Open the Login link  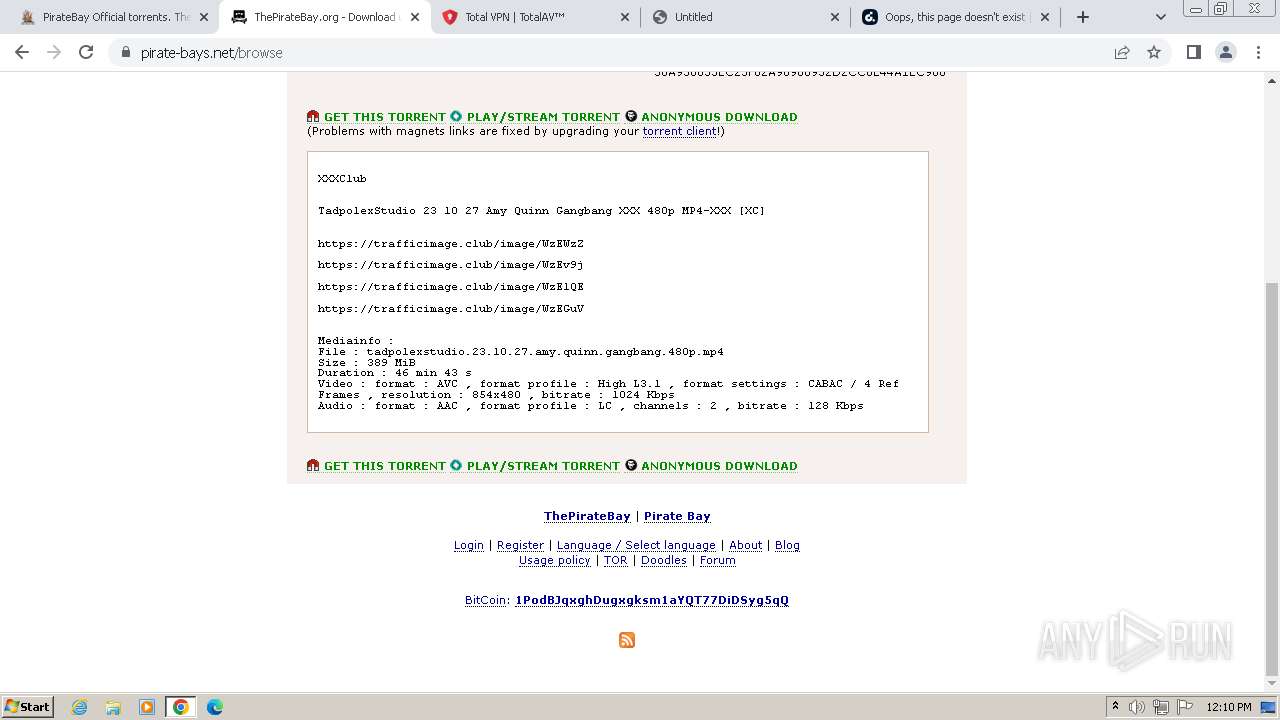click(x=469, y=545)
